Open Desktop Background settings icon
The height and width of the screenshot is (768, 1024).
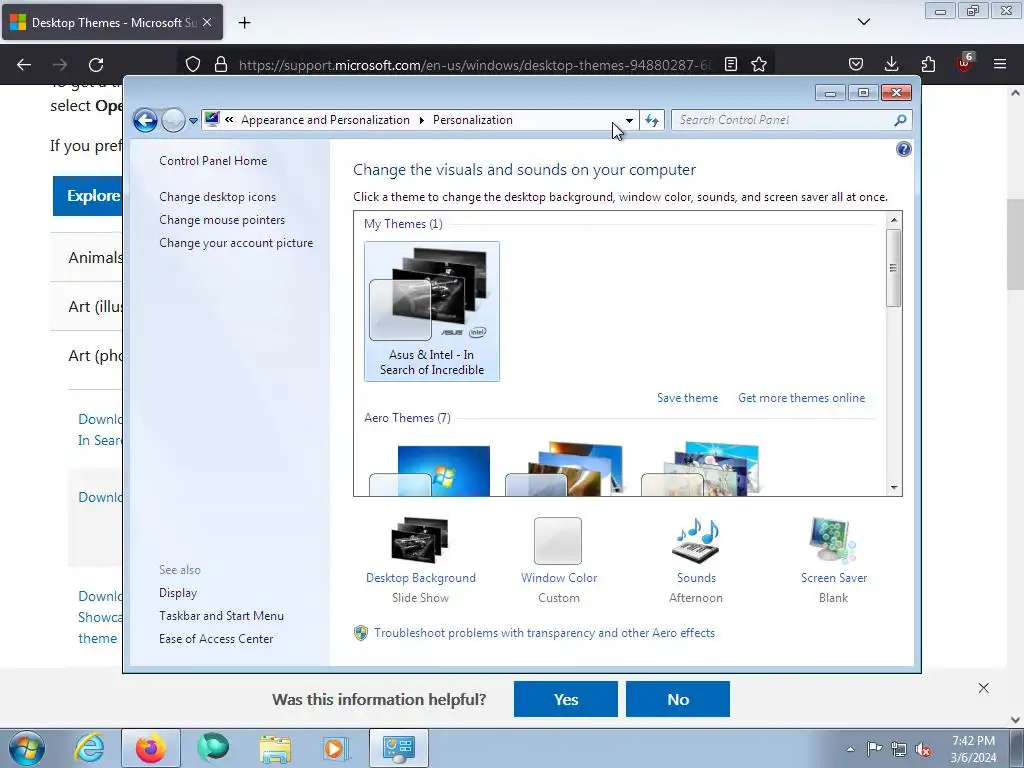tap(420, 540)
